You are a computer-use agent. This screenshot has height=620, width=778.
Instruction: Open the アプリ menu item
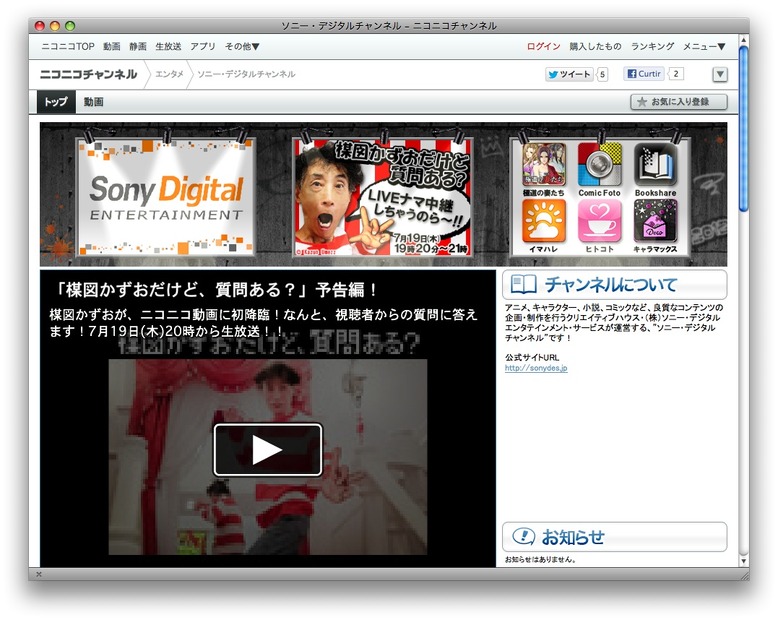click(x=203, y=46)
